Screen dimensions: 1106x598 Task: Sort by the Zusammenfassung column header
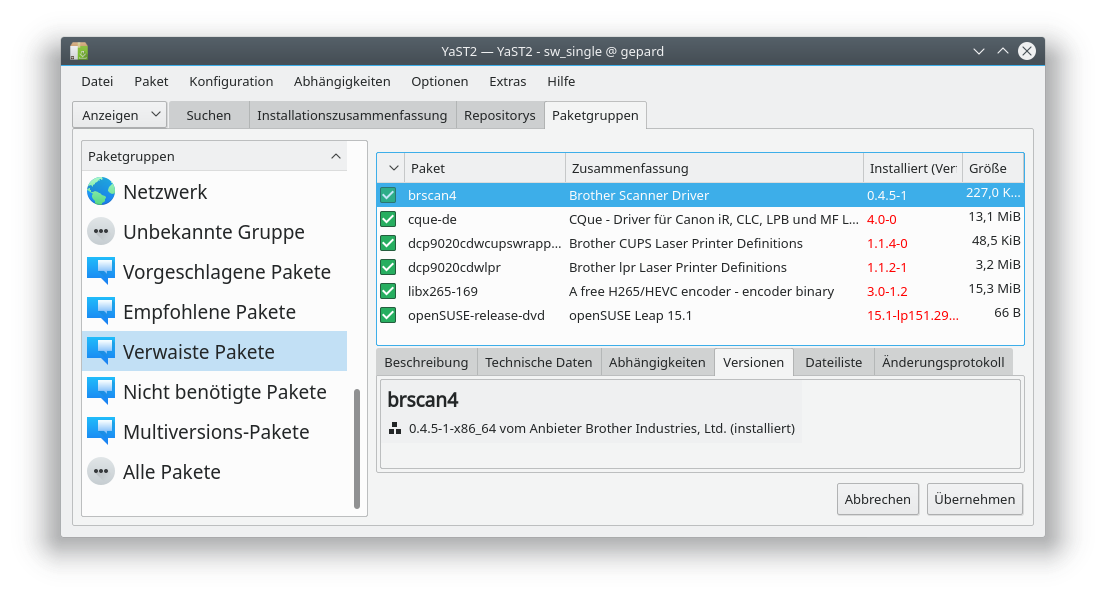715,169
